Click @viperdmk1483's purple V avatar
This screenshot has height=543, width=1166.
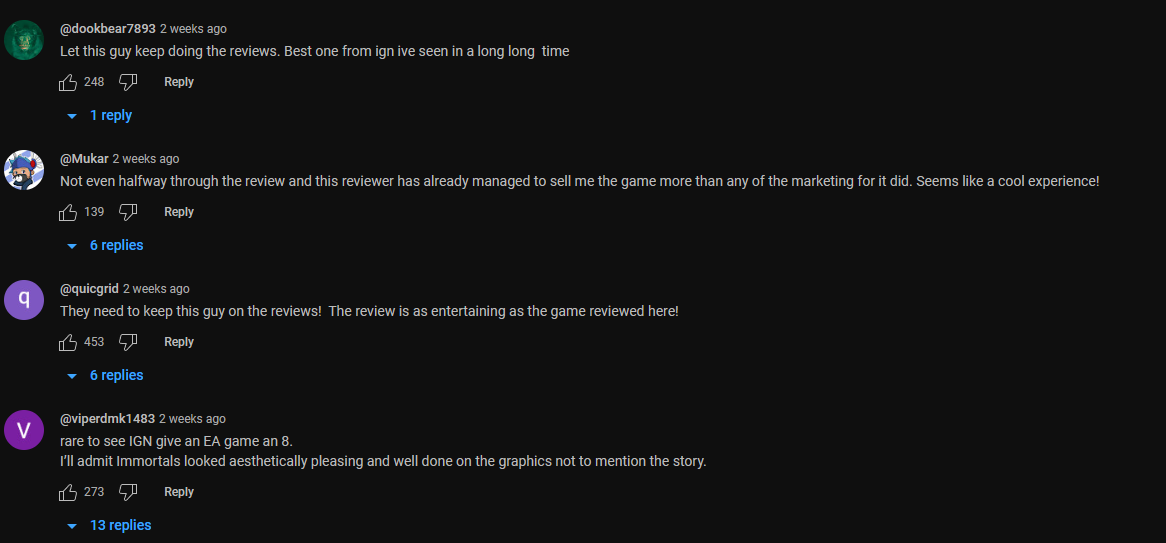(24, 429)
